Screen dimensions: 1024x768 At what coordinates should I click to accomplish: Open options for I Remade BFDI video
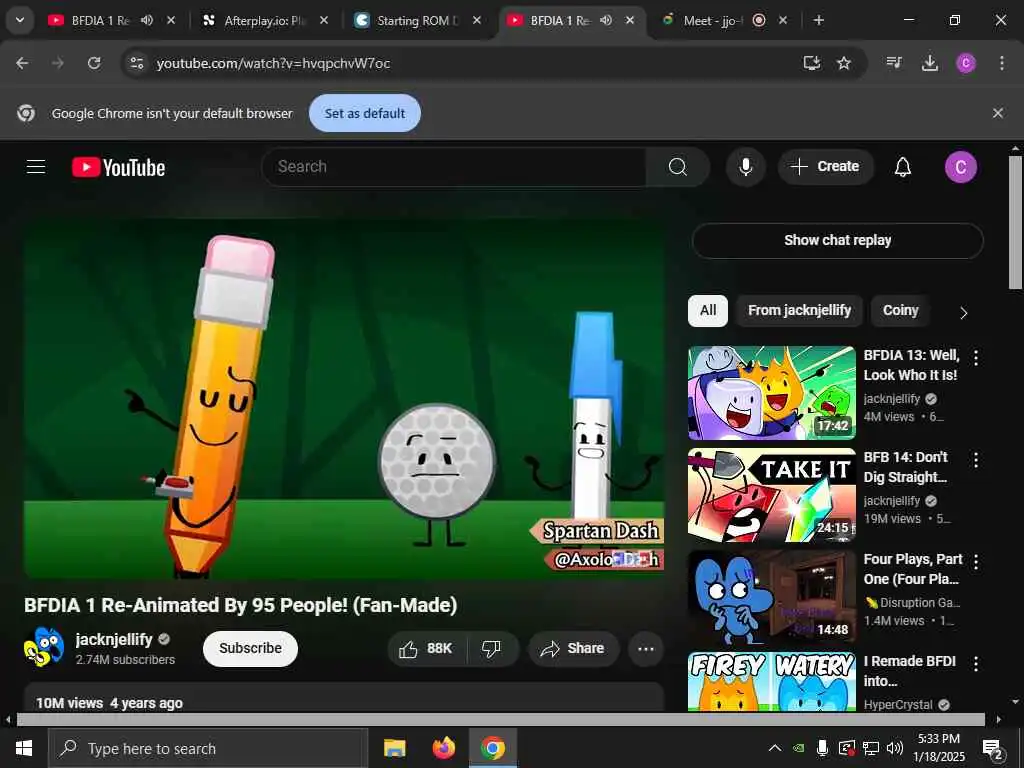976,664
